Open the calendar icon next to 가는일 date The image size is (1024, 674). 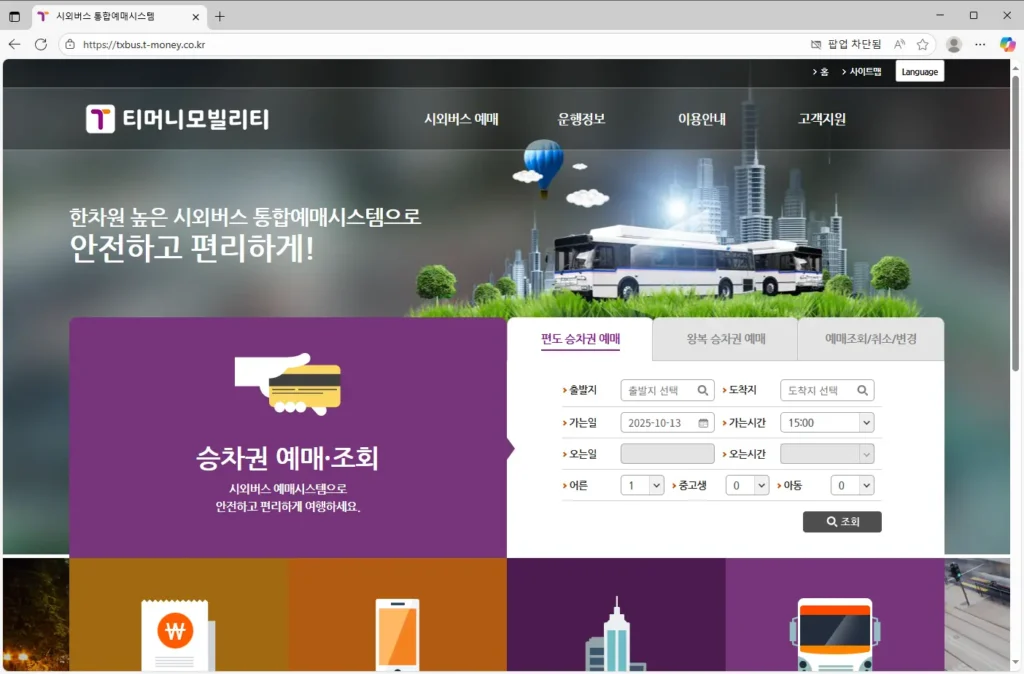[x=705, y=422]
